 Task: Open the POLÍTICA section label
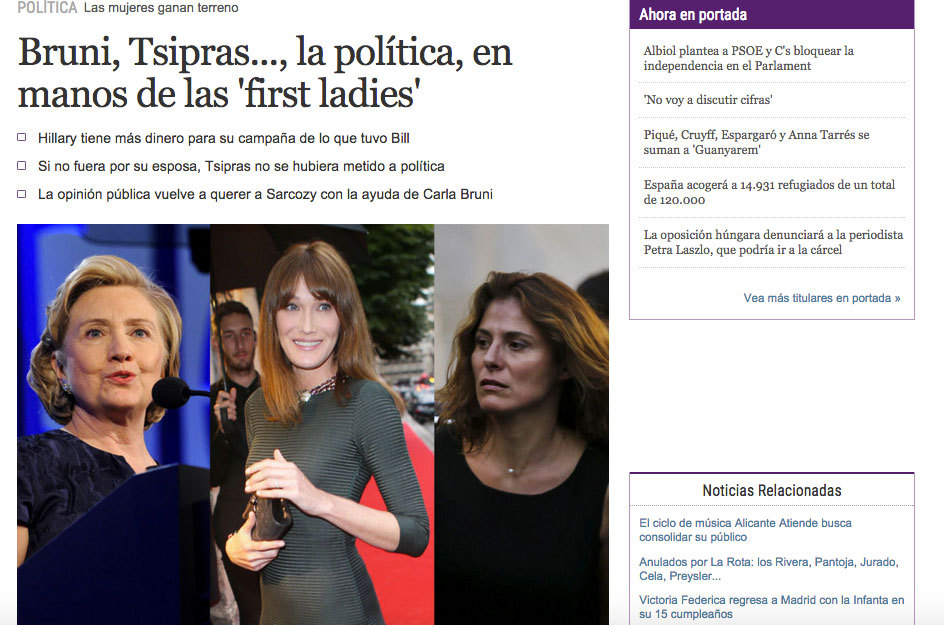point(48,8)
